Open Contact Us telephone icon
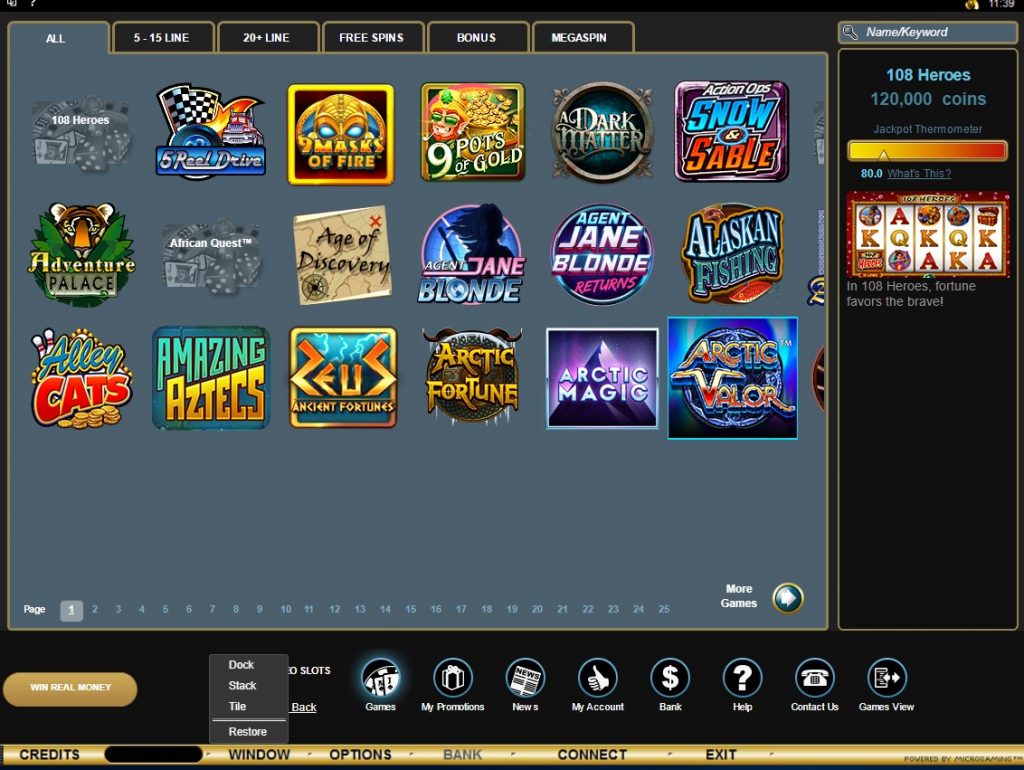The height and width of the screenshot is (770, 1024). click(x=814, y=679)
